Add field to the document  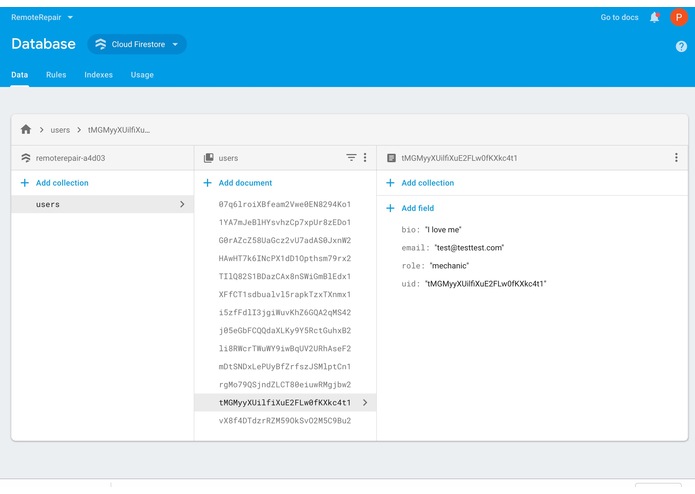click(418, 208)
